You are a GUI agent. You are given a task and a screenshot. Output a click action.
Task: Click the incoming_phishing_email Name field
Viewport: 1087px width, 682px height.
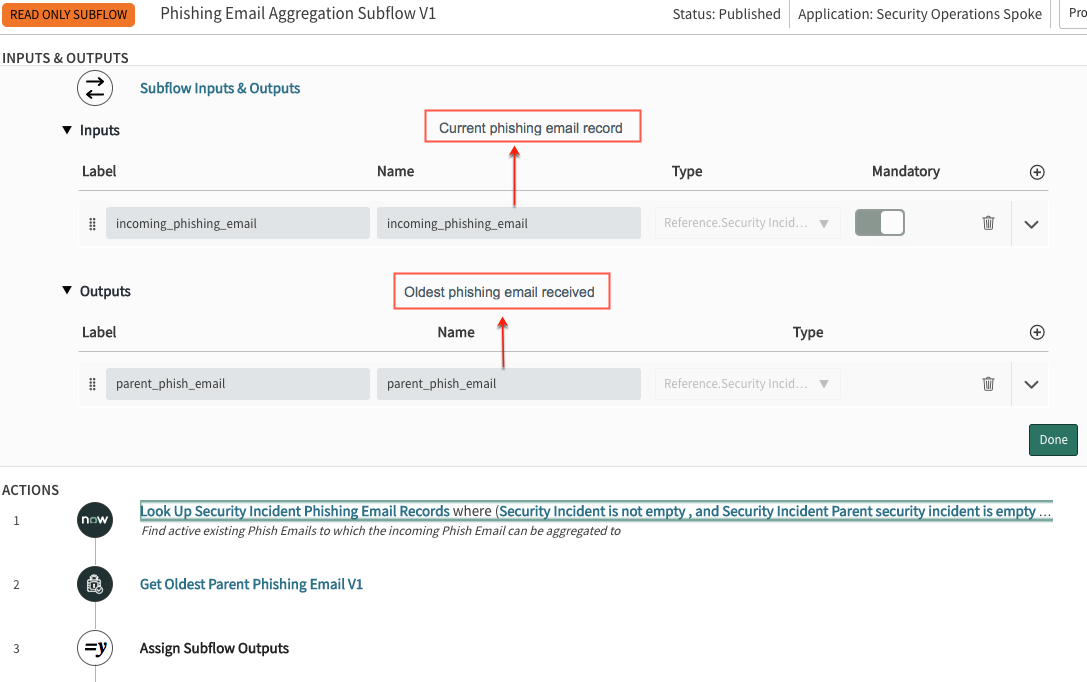coord(509,223)
